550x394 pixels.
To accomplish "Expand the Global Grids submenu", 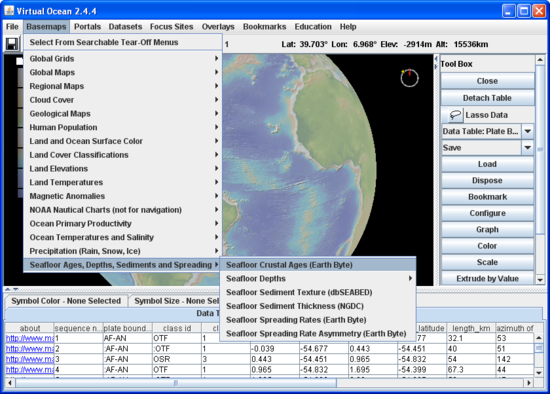I will [x=122, y=59].
